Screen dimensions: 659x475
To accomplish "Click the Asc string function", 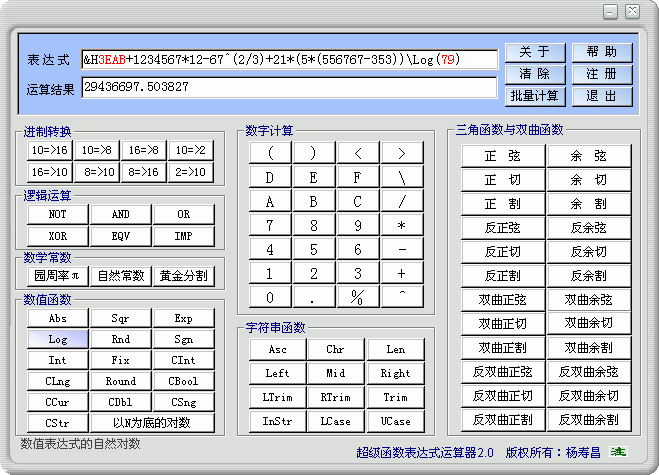I will [x=277, y=349].
